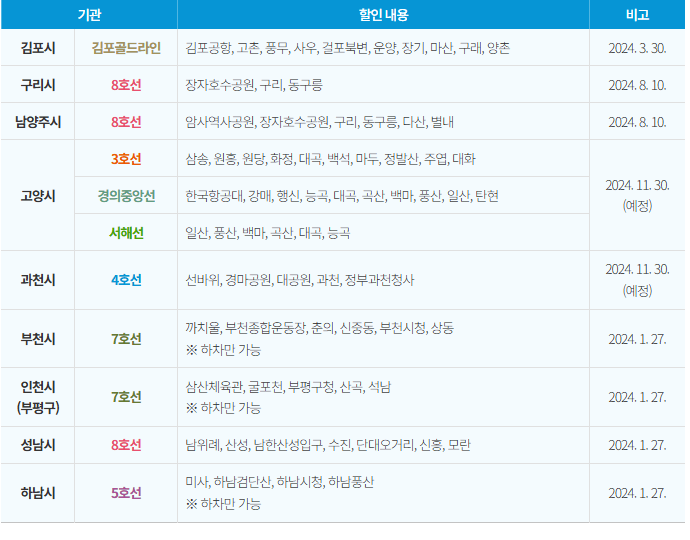690x540 pixels.
Task: Select the station list starting with 삼송
Action: (330, 158)
